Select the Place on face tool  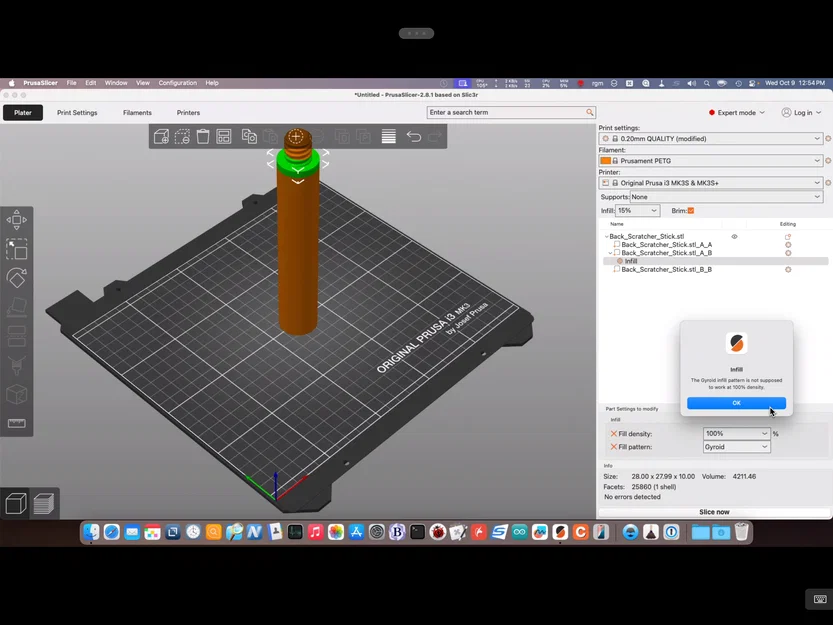tap(16, 307)
